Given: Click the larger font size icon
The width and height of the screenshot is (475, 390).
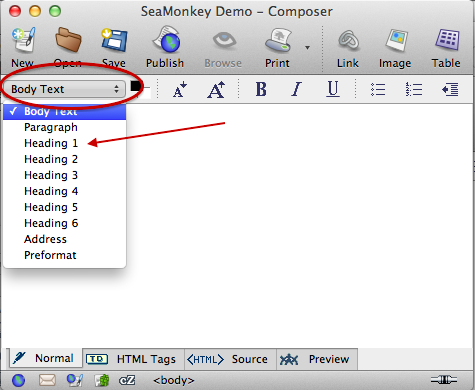Looking at the screenshot, I should pyautogui.click(x=216, y=89).
